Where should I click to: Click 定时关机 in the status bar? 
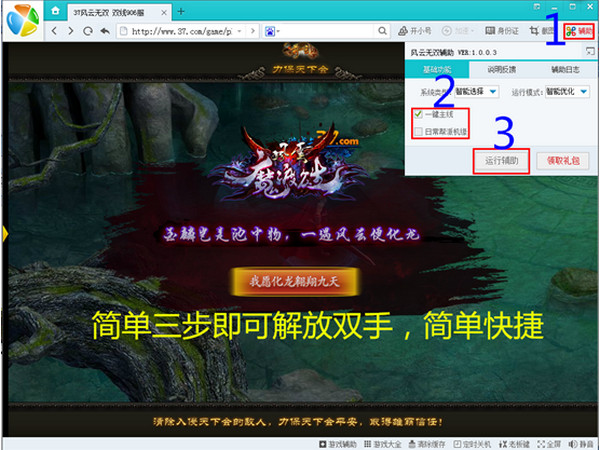click(x=472, y=444)
